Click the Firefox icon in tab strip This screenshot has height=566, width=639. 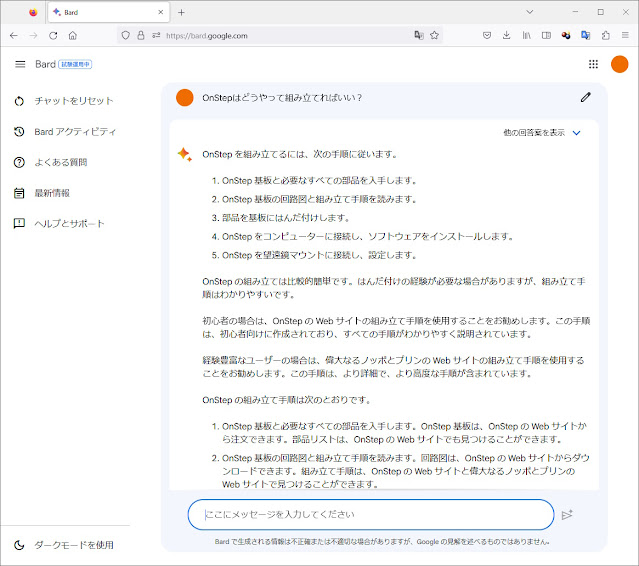[33, 12]
